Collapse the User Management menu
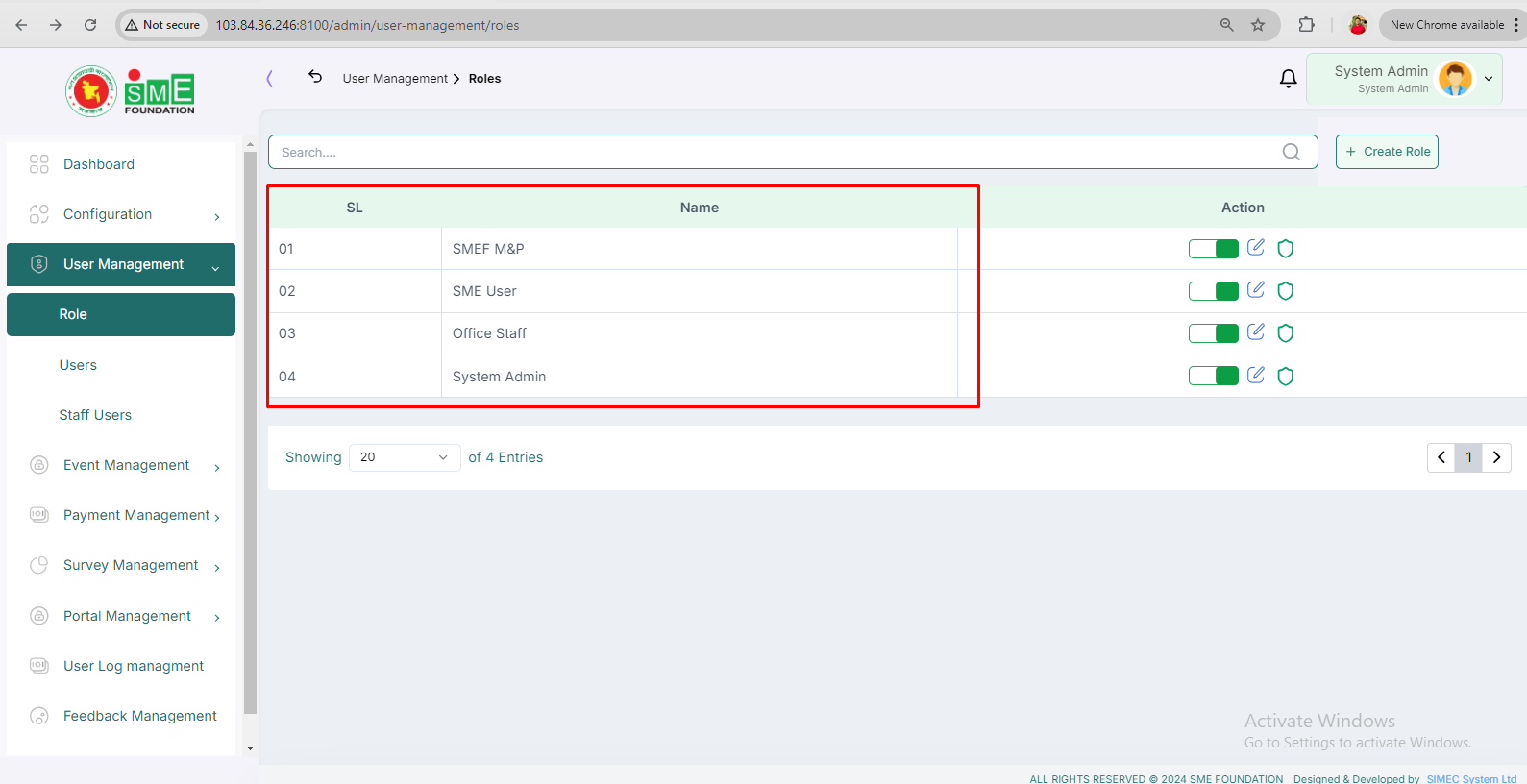This screenshot has width=1527, height=784. 121,264
